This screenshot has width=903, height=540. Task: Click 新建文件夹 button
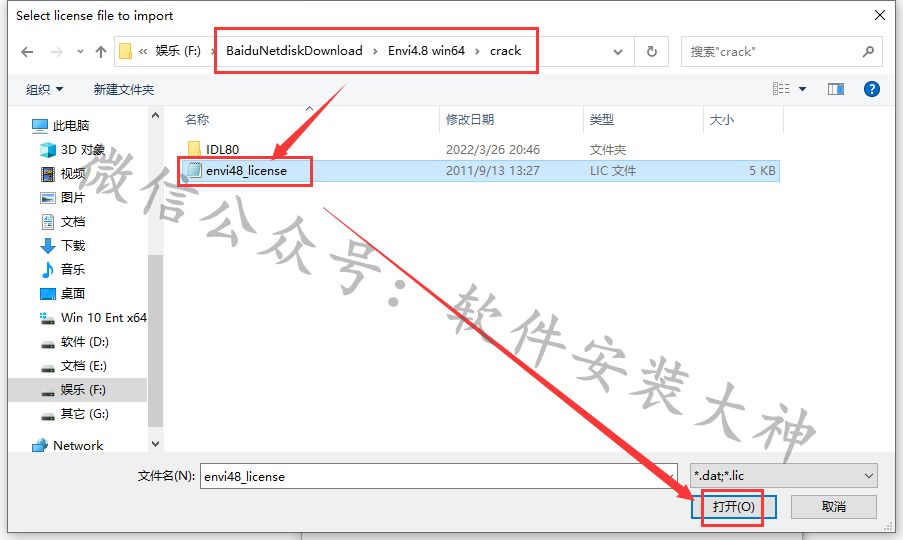(x=124, y=89)
